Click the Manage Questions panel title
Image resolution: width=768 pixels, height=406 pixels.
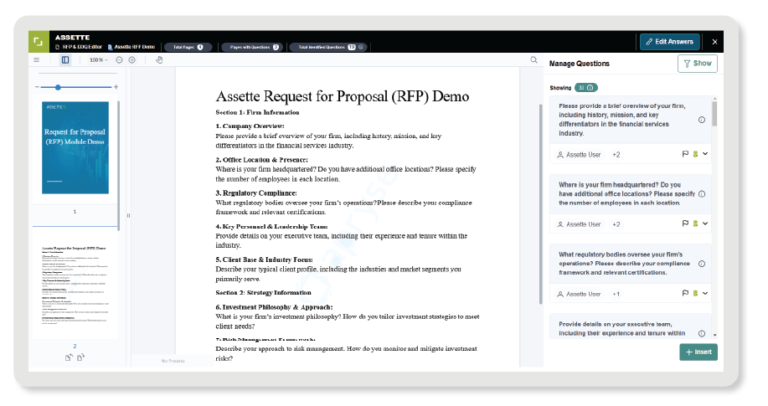pos(579,64)
